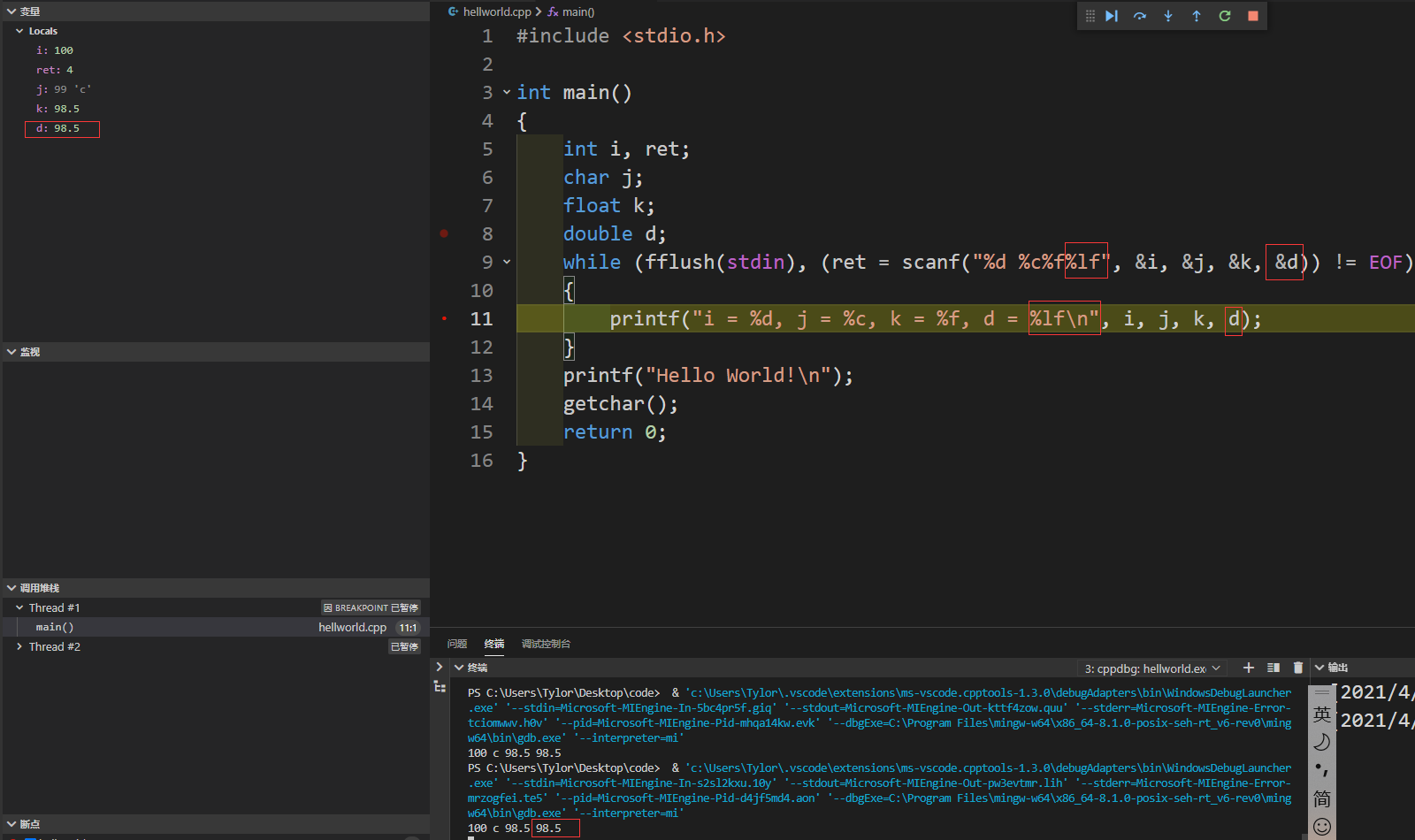Toggle the breakpoint on line 8
This screenshot has width=1415, height=840.
[x=444, y=233]
